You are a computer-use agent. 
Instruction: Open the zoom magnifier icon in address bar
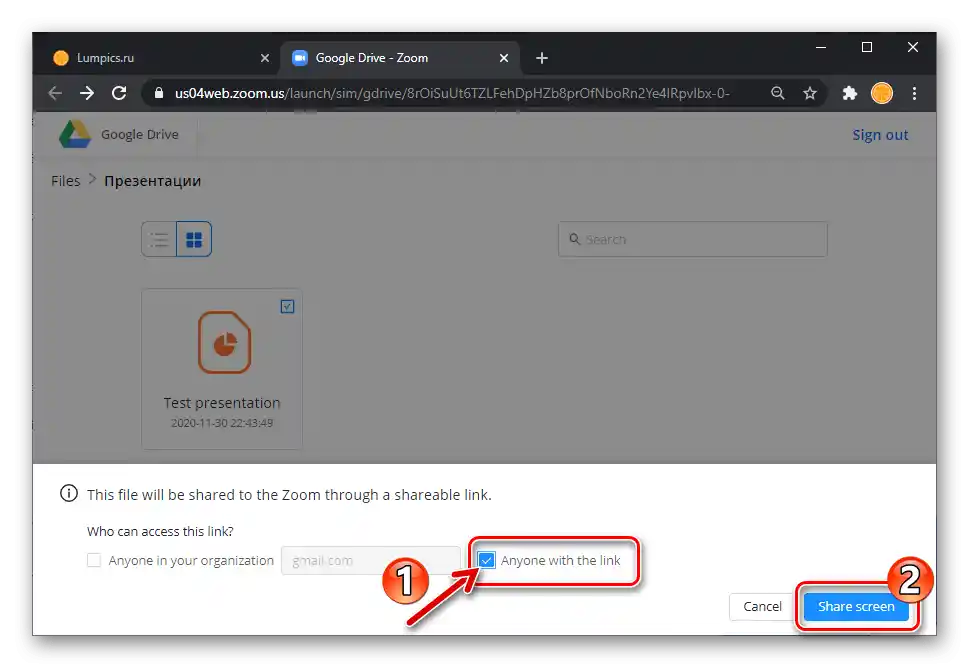[x=777, y=93]
